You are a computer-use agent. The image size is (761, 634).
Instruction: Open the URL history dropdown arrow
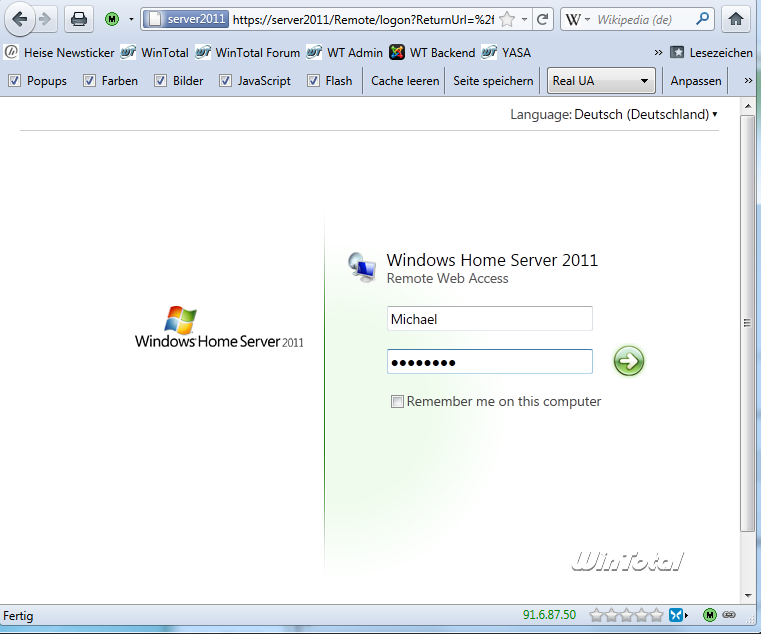[x=524, y=20]
